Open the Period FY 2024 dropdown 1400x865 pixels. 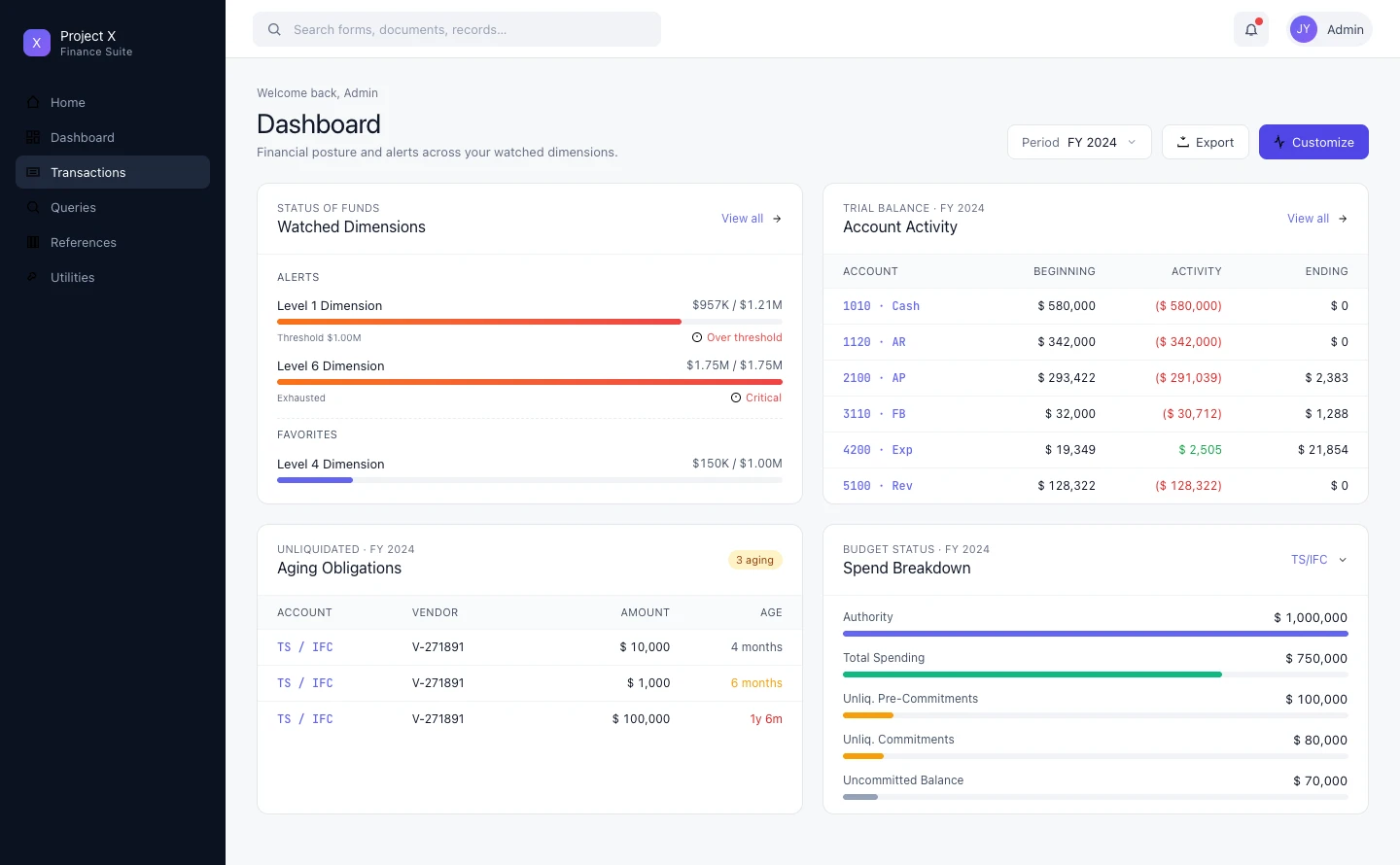[1079, 142]
